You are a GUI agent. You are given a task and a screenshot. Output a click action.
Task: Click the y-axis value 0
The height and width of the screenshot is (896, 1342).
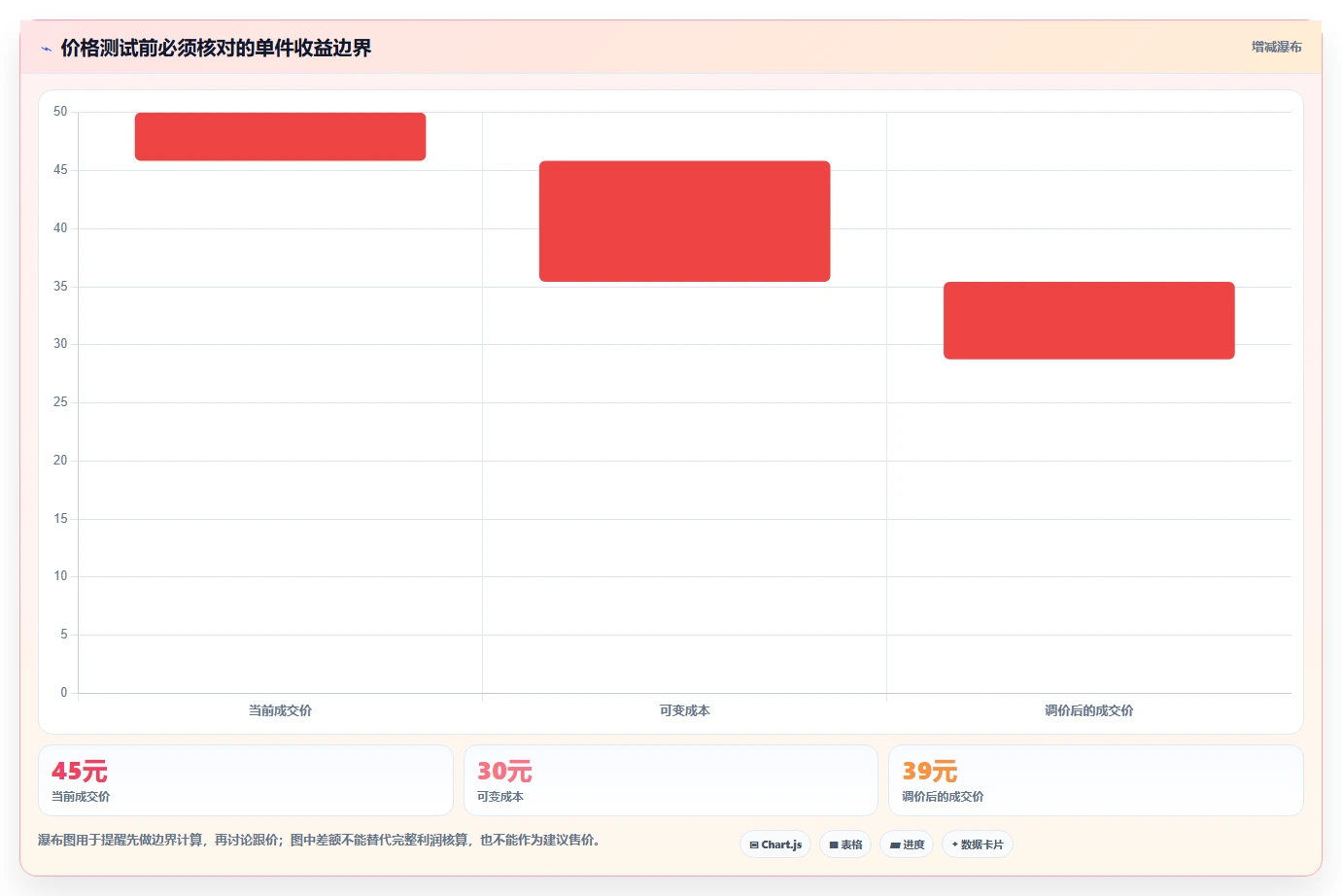[x=64, y=693]
